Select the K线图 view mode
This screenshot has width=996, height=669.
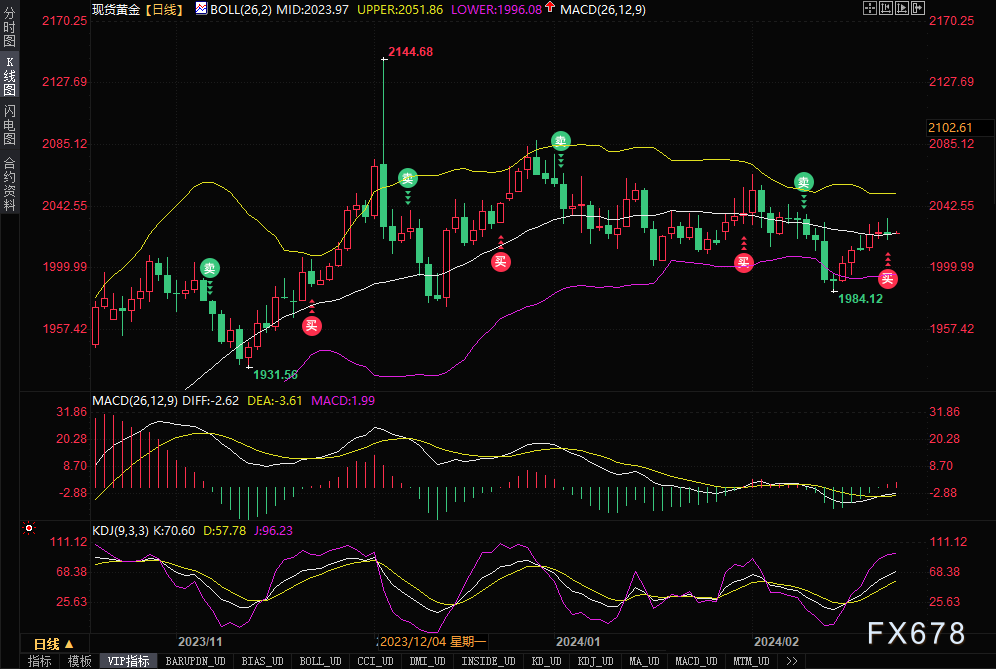click(x=9, y=77)
